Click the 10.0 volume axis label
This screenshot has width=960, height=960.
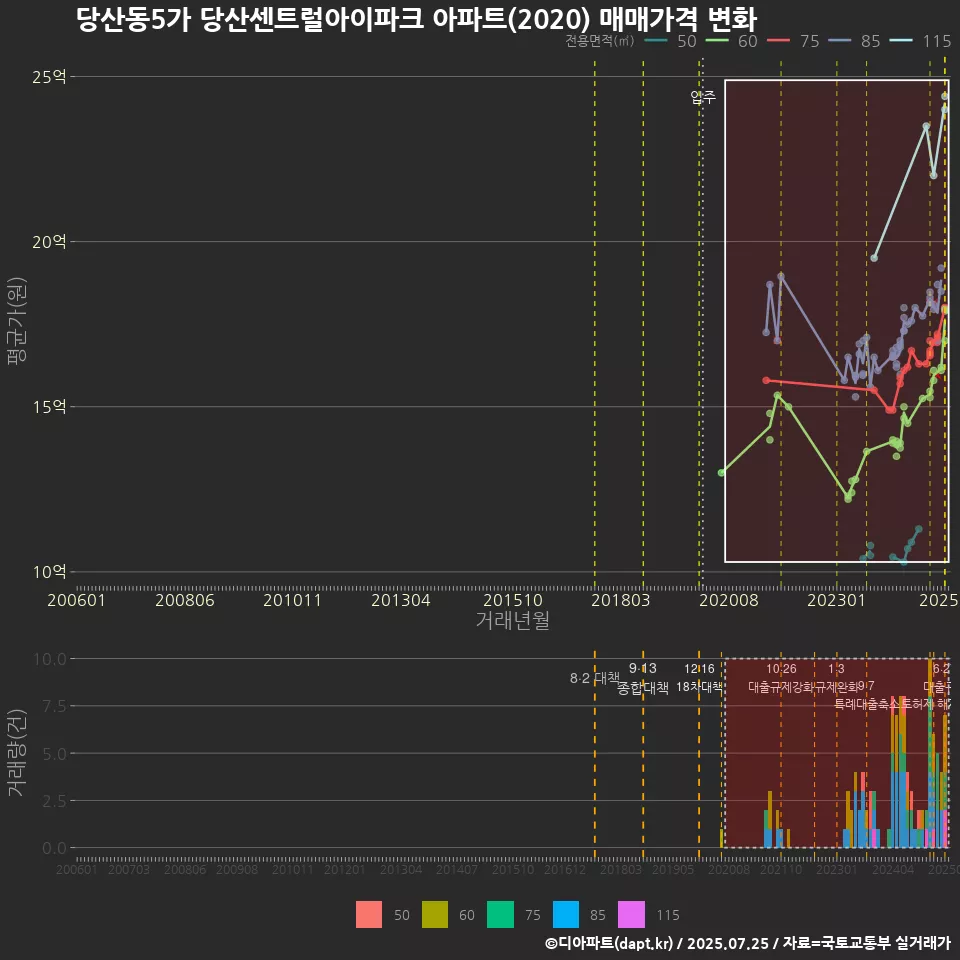[x=50, y=659]
